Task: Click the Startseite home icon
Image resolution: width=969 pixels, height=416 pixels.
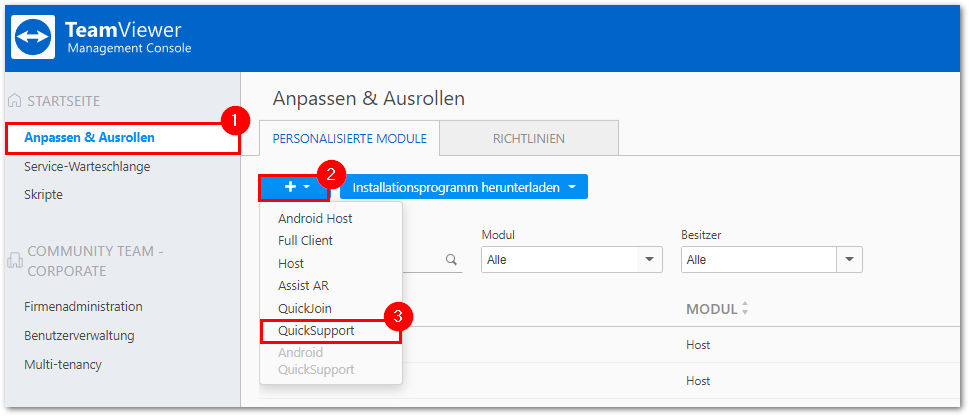Action: pyautogui.click(x=14, y=101)
